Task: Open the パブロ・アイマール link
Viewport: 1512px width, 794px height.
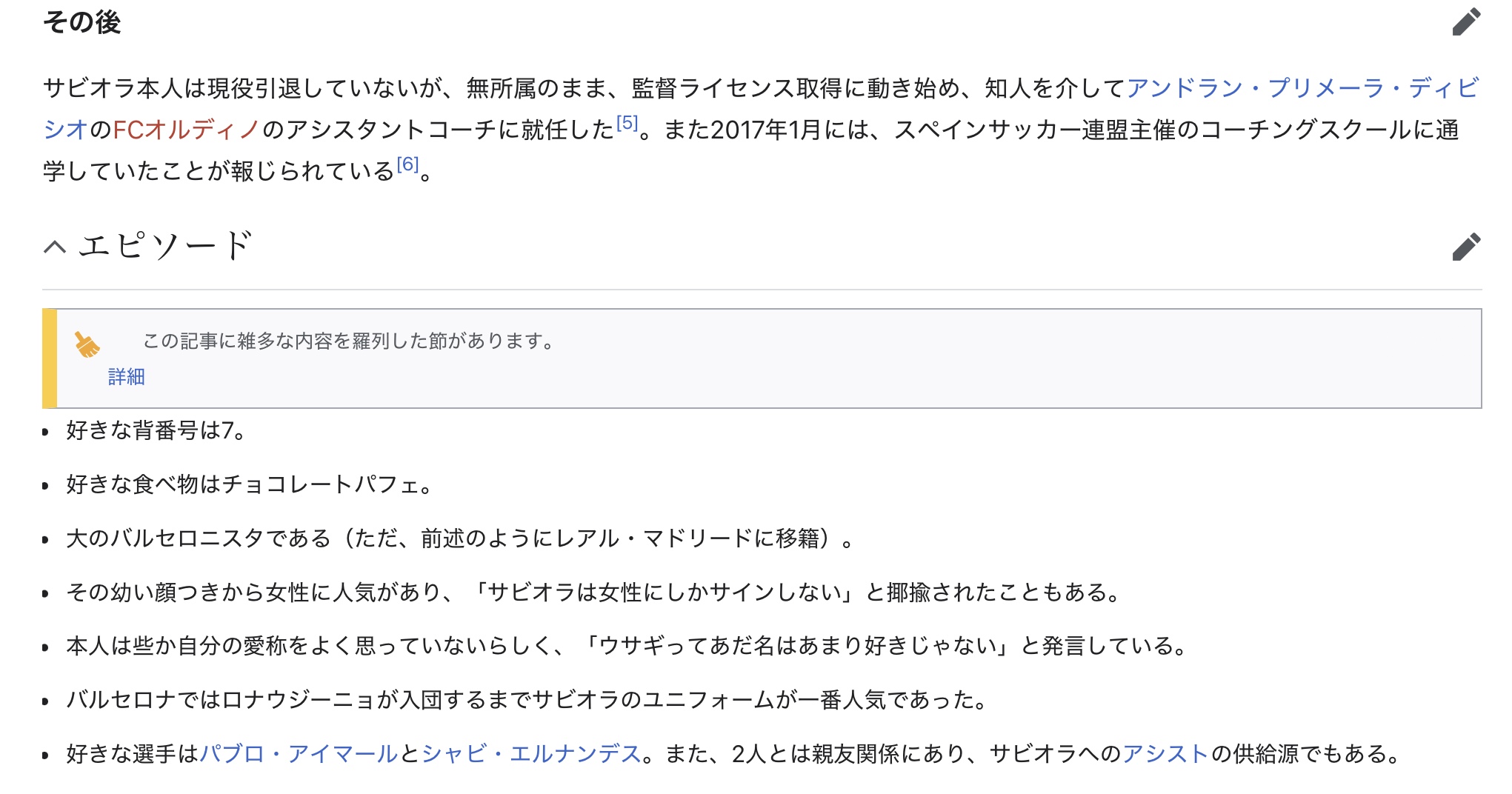Action: 299,754
